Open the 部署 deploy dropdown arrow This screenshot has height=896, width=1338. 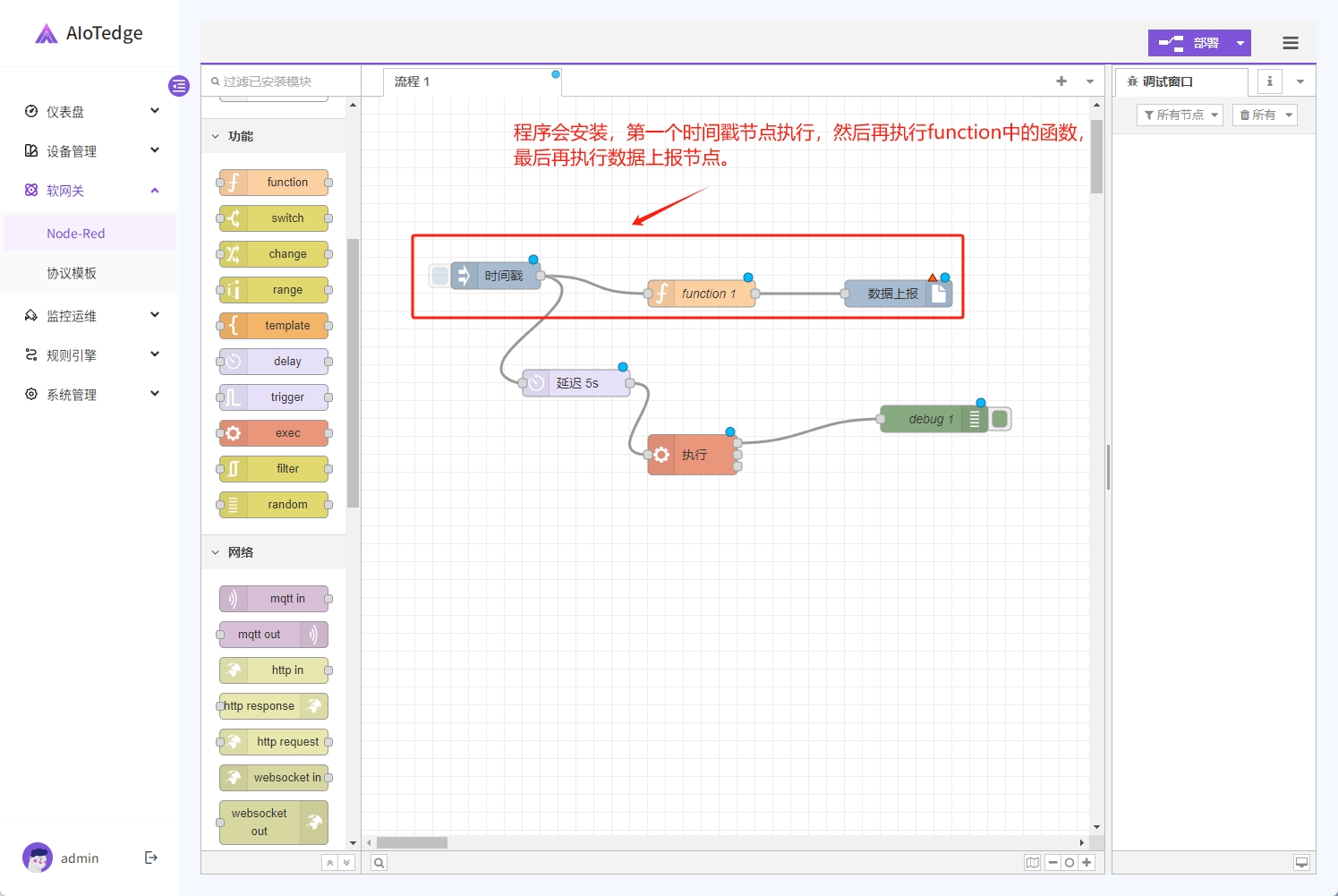pos(1240,43)
